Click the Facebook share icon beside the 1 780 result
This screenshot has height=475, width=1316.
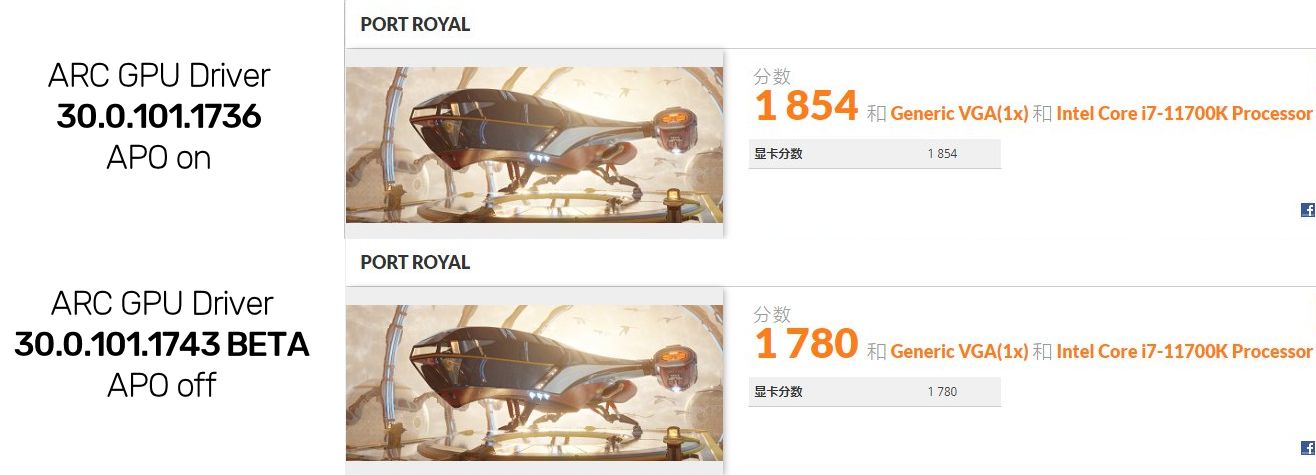tap(1308, 448)
